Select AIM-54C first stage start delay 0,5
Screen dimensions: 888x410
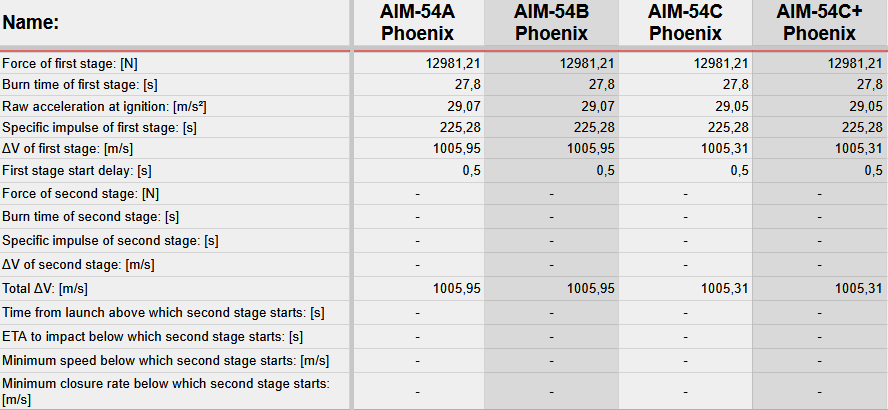739,170
